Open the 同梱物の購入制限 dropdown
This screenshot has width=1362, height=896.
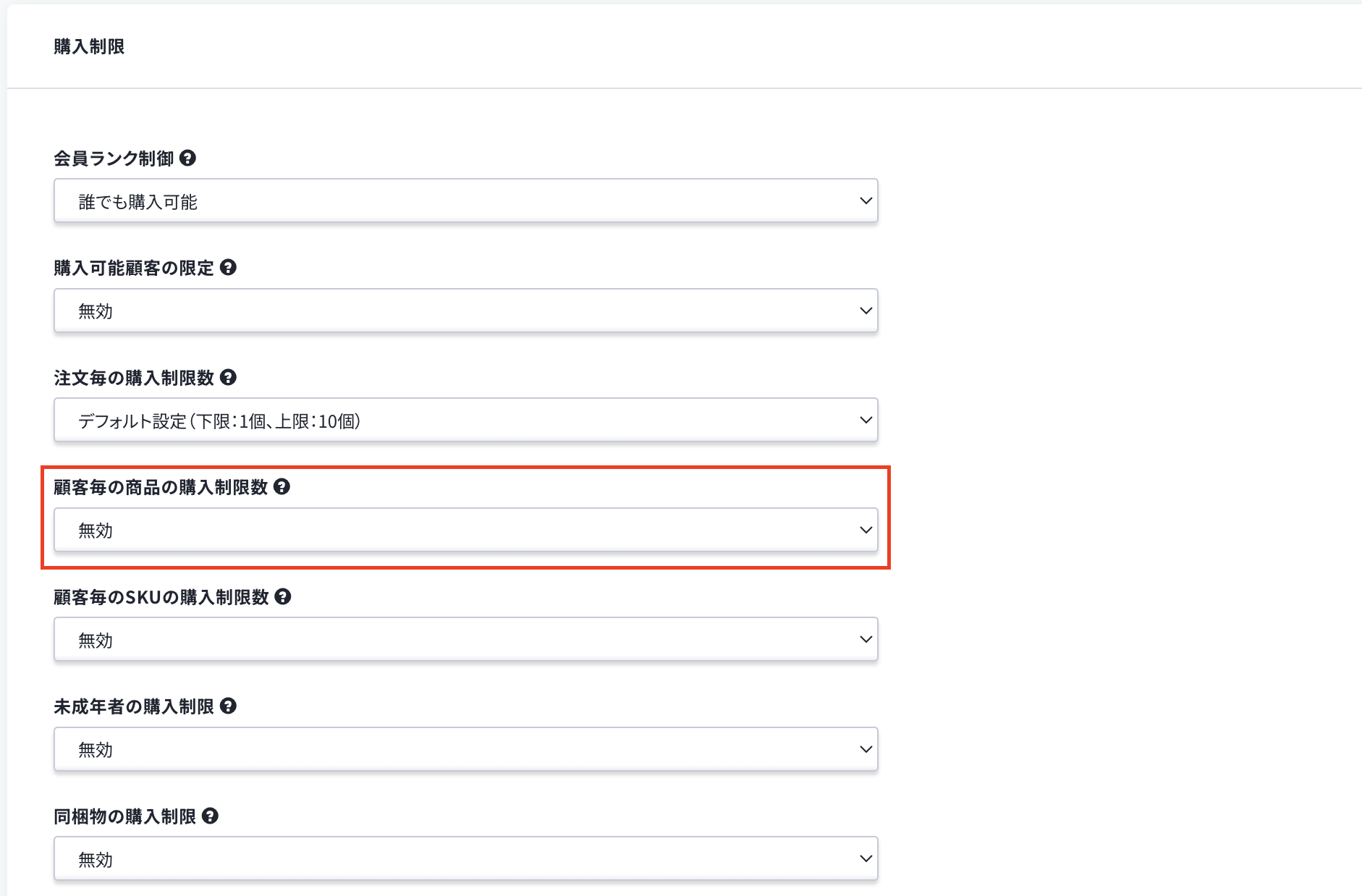[x=465, y=859]
